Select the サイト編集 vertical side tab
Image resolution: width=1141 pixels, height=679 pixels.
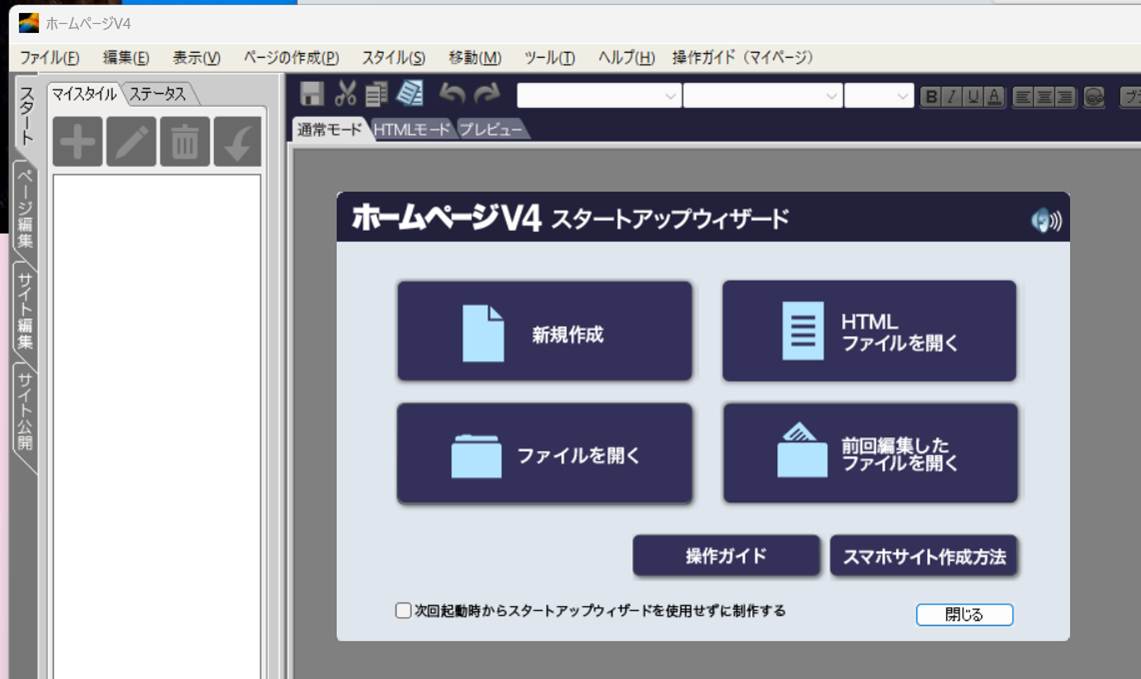pos(25,311)
